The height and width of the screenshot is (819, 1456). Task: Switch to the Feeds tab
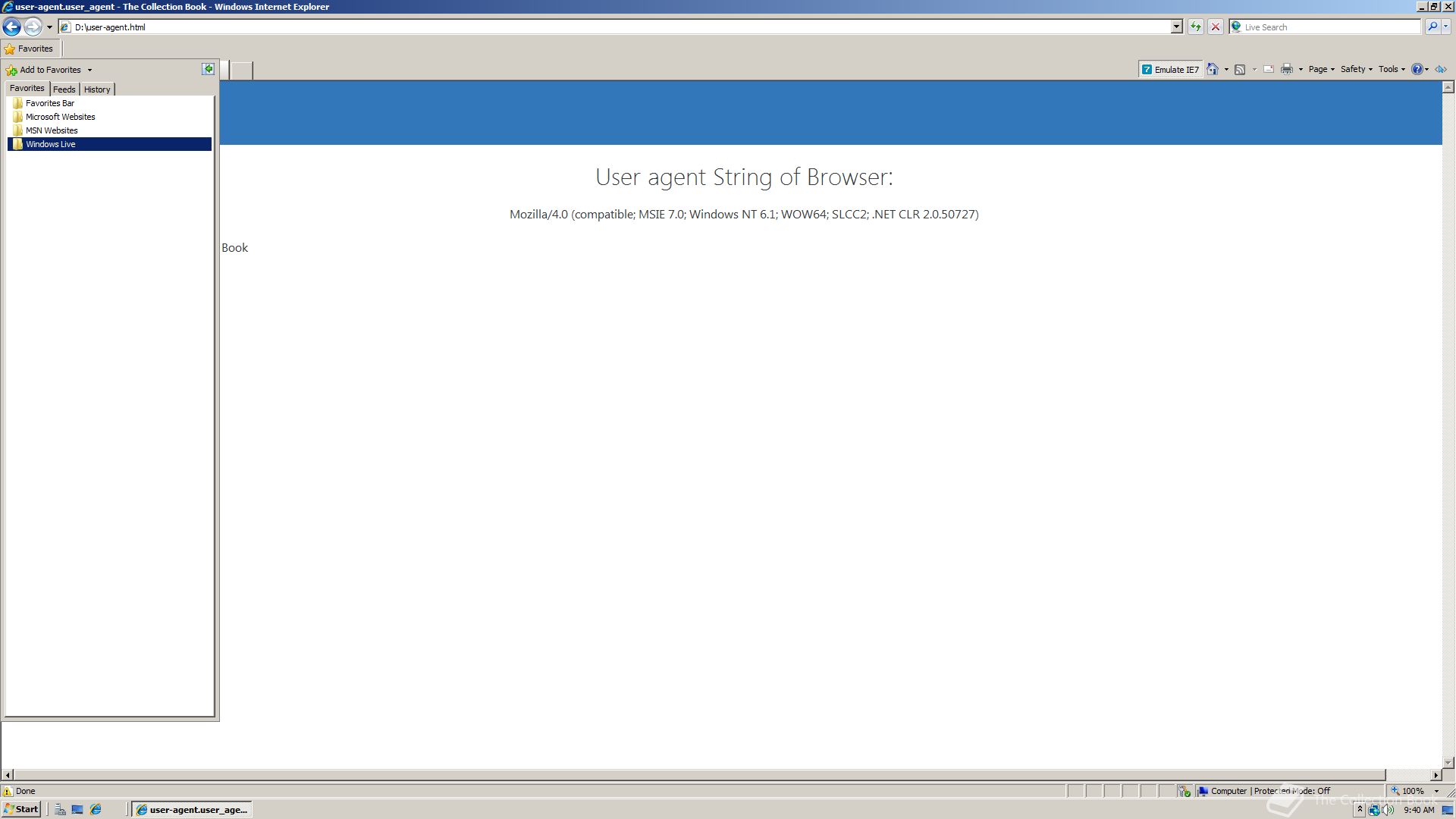point(64,89)
